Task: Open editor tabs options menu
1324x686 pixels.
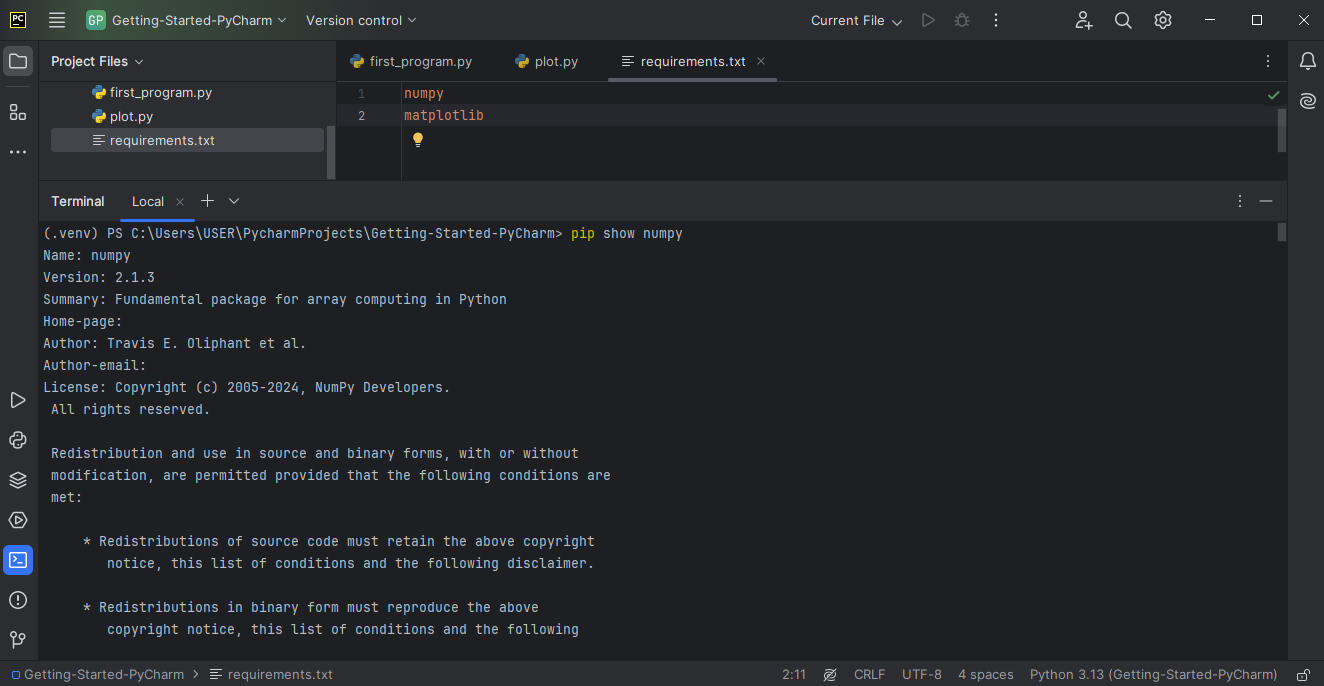Action: click(1268, 61)
